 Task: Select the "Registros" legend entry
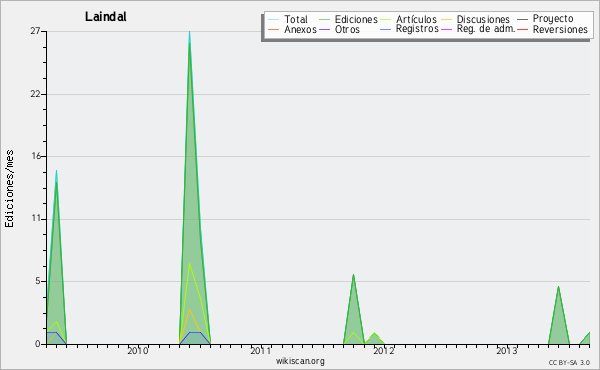tap(417, 29)
